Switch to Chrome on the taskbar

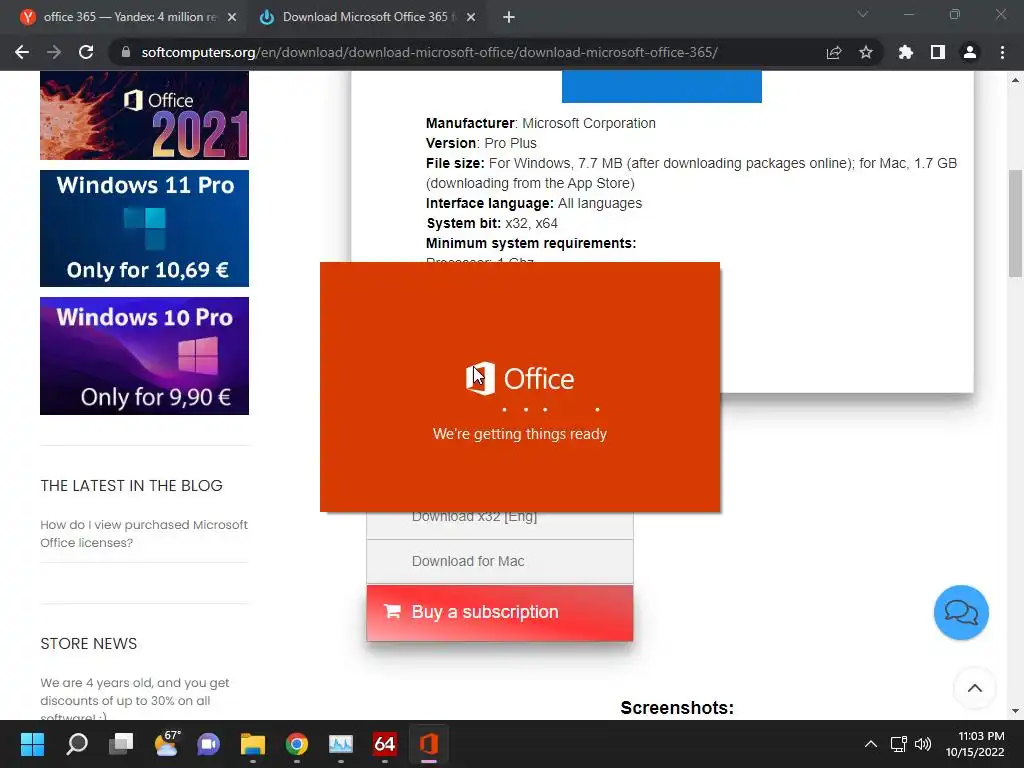[296, 744]
